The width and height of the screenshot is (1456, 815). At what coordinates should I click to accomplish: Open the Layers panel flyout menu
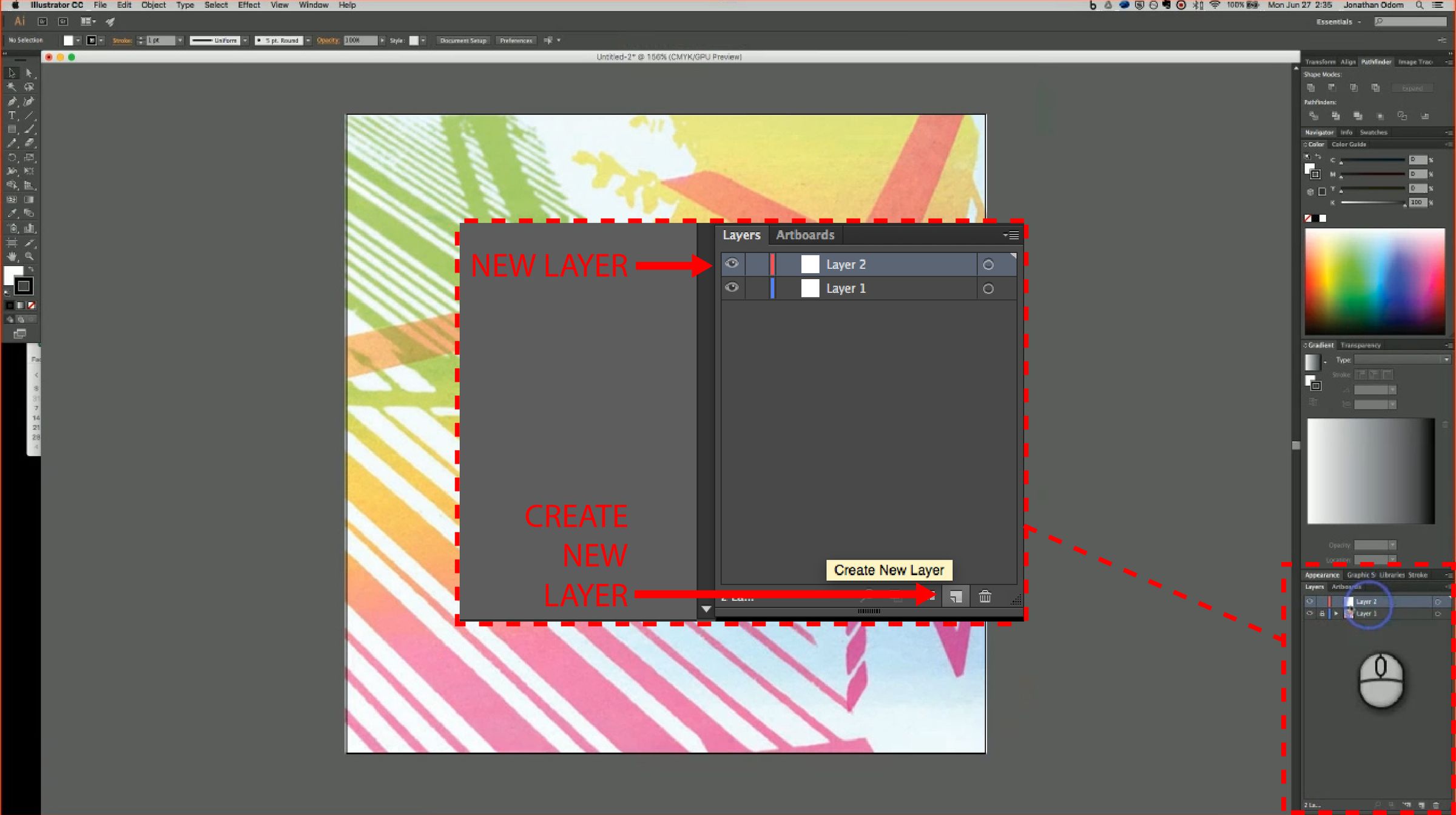(x=1011, y=235)
